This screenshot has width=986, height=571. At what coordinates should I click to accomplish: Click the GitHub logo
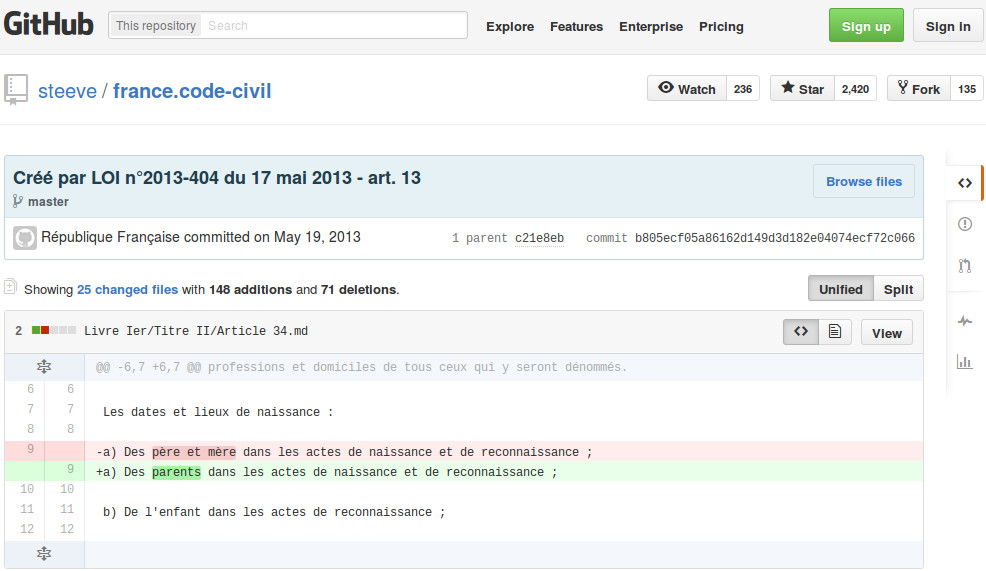[x=48, y=25]
